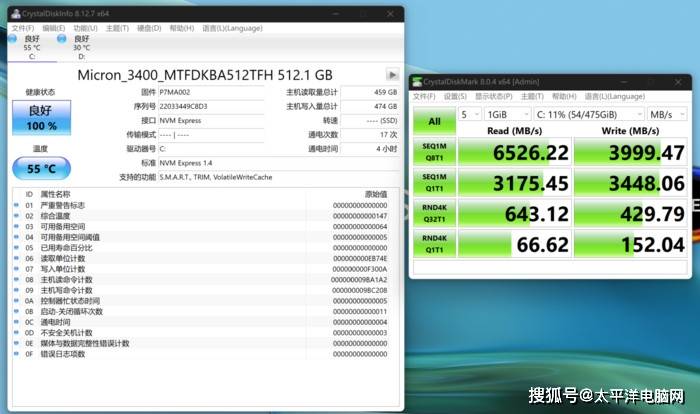
Task: Click status dot for attribute 01 严重警告标志
Action: (x=15, y=205)
